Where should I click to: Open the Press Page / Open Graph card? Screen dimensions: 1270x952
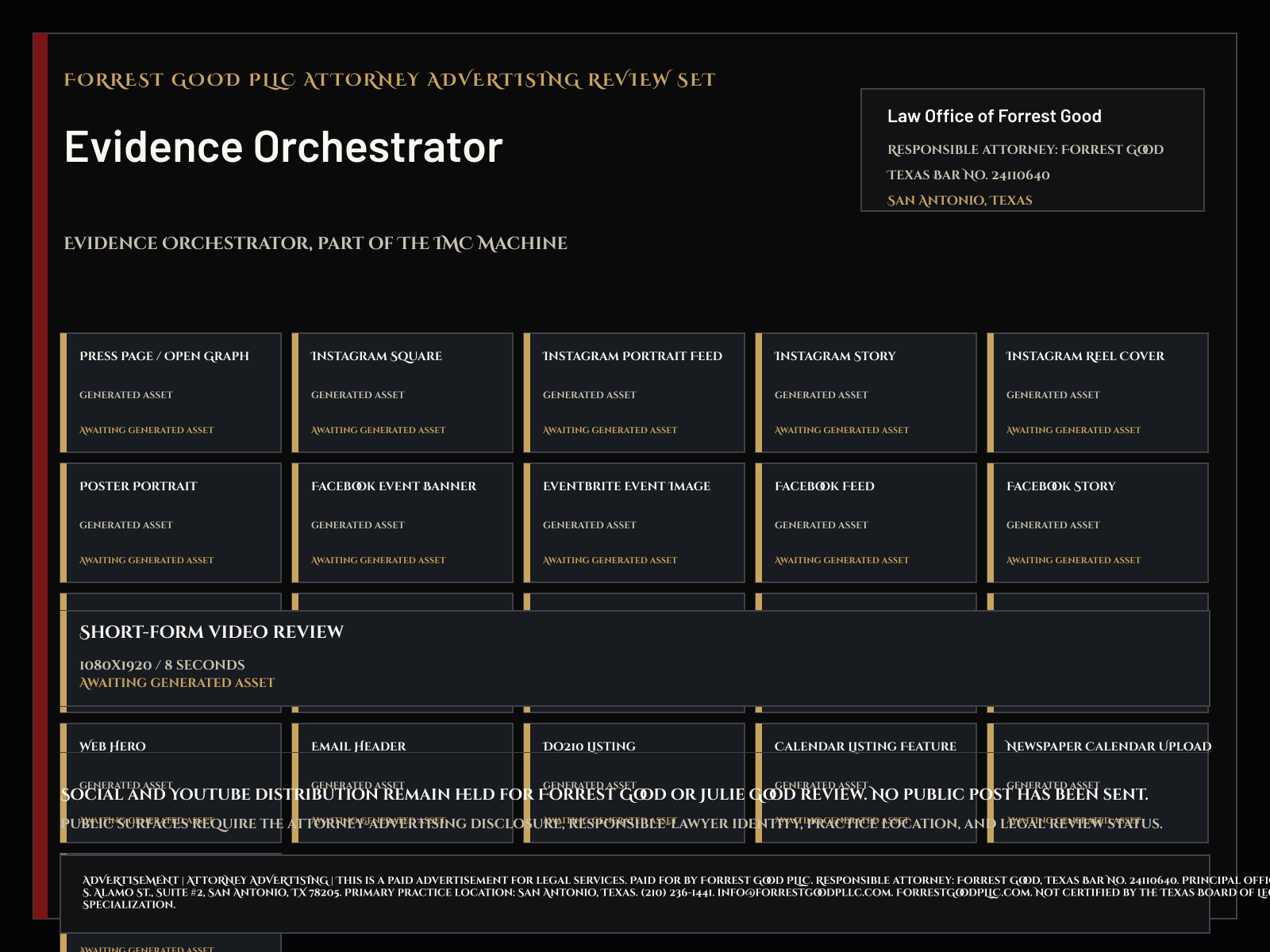click(x=171, y=393)
